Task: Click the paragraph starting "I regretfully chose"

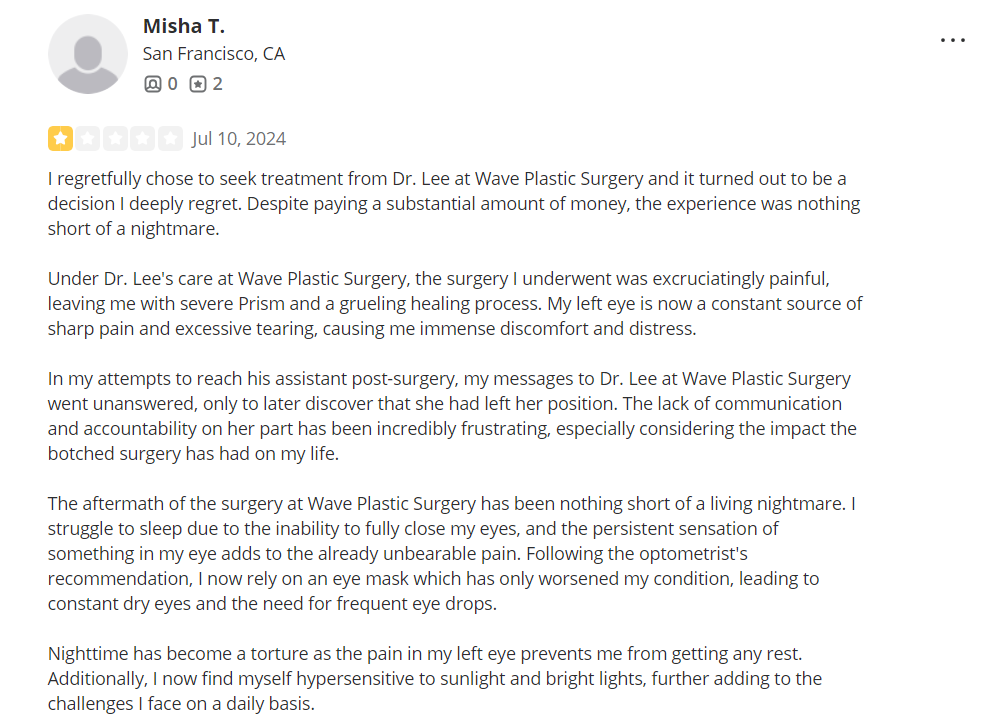Action: (454, 204)
